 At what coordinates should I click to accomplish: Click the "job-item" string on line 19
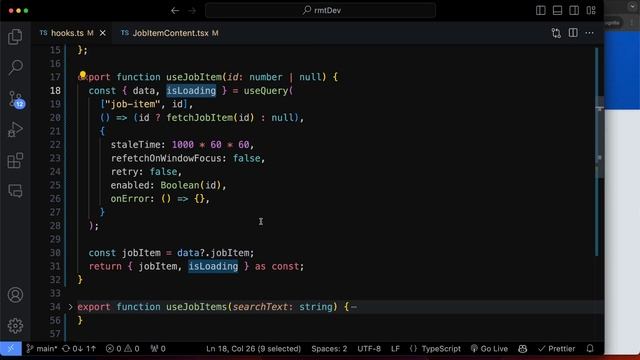tap(133, 104)
